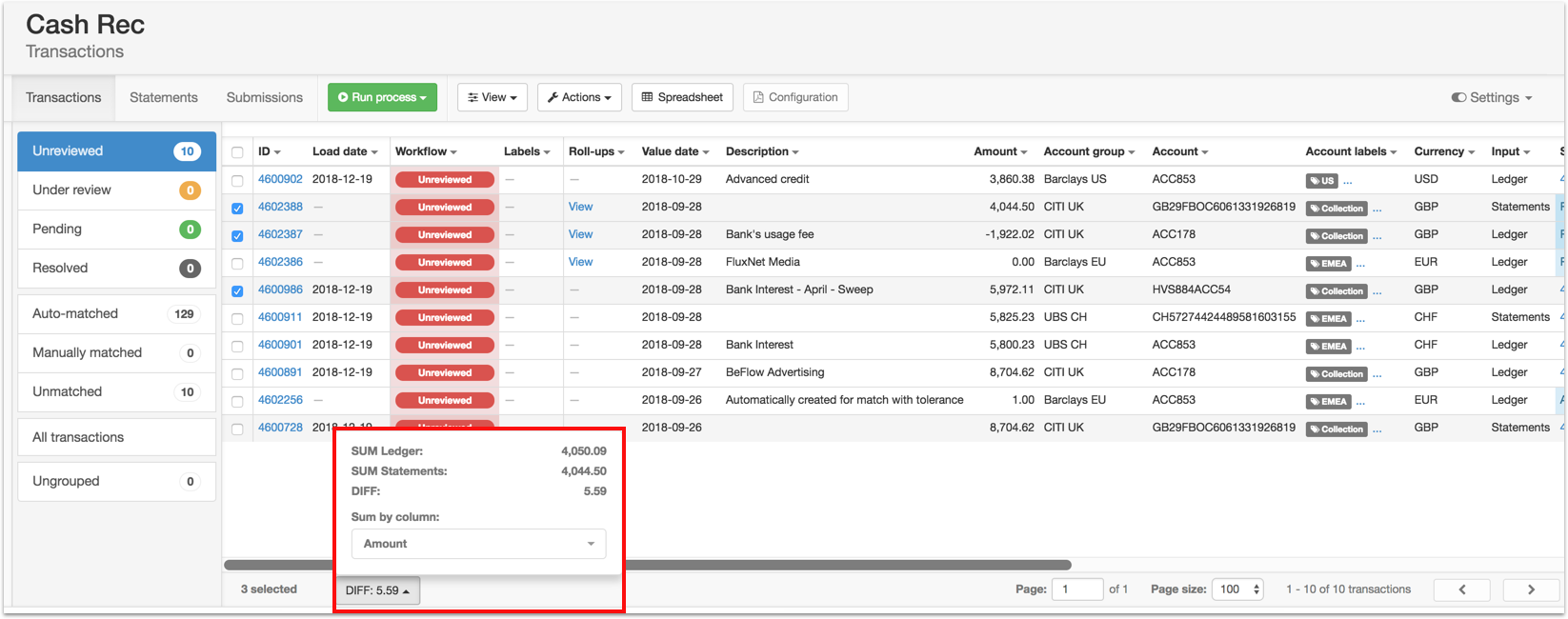The width and height of the screenshot is (1568, 619).
Task: Sort by the Load date column
Action: [345, 151]
